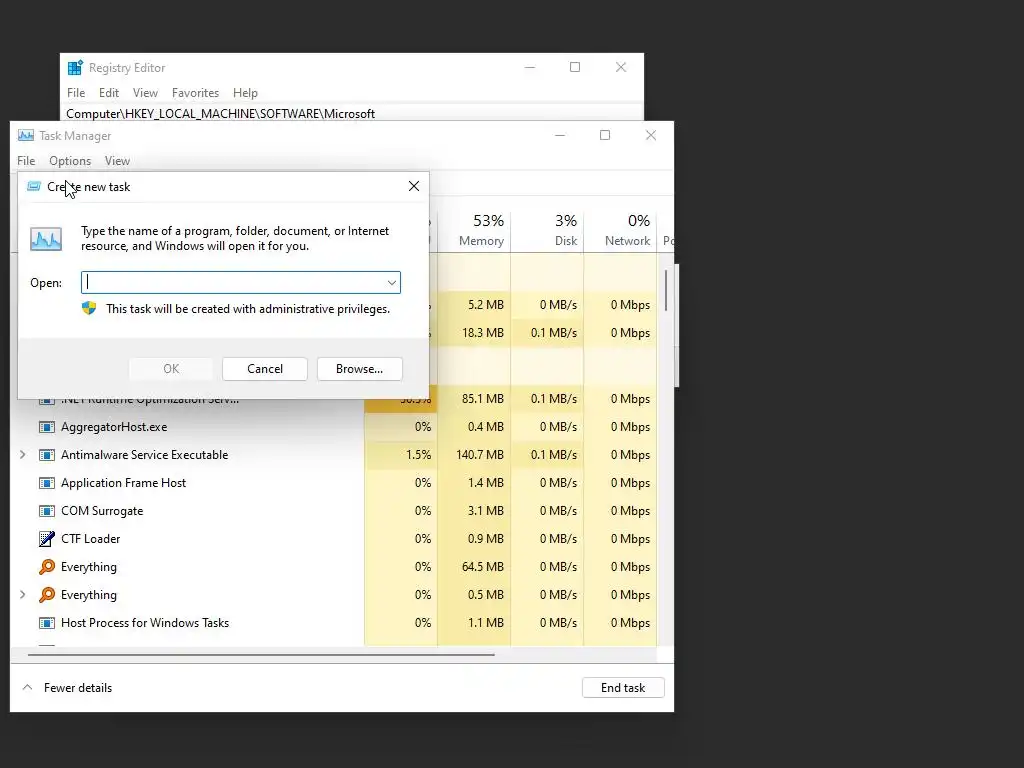Open the Registry Editor View menu
The image size is (1024, 768).
point(145,93)
